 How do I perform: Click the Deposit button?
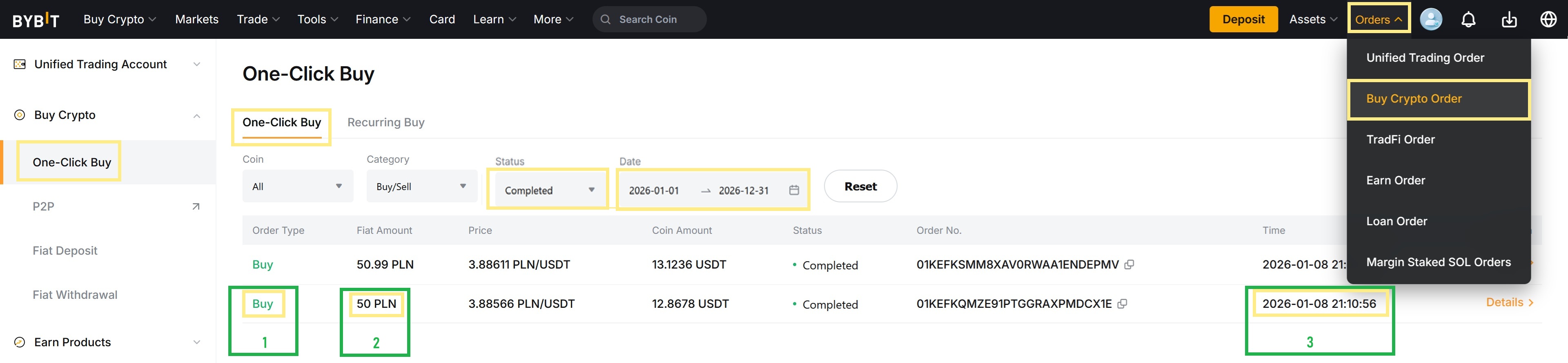tap(1243, 20)
